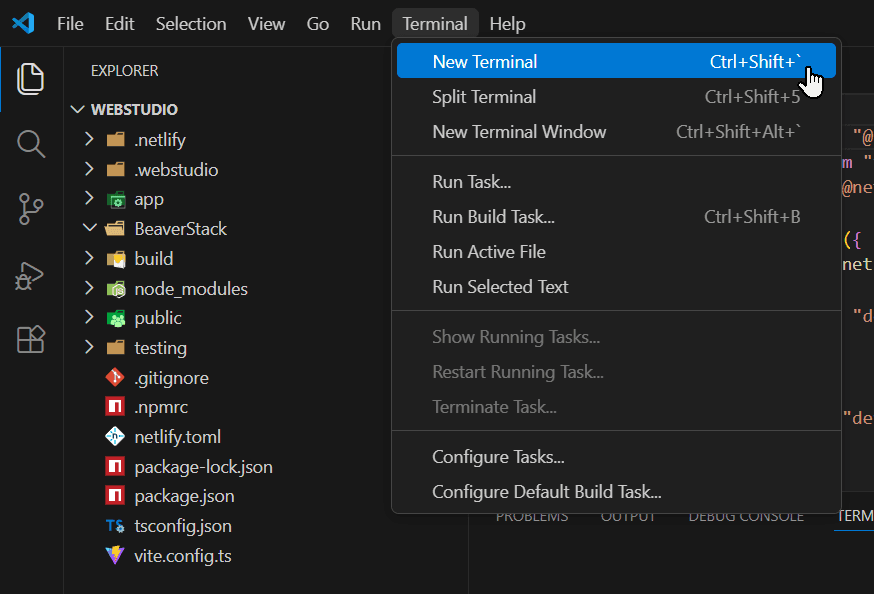874x594 pixels.
Task: Click the netlify.toml file icon
Action: (115, 437)
